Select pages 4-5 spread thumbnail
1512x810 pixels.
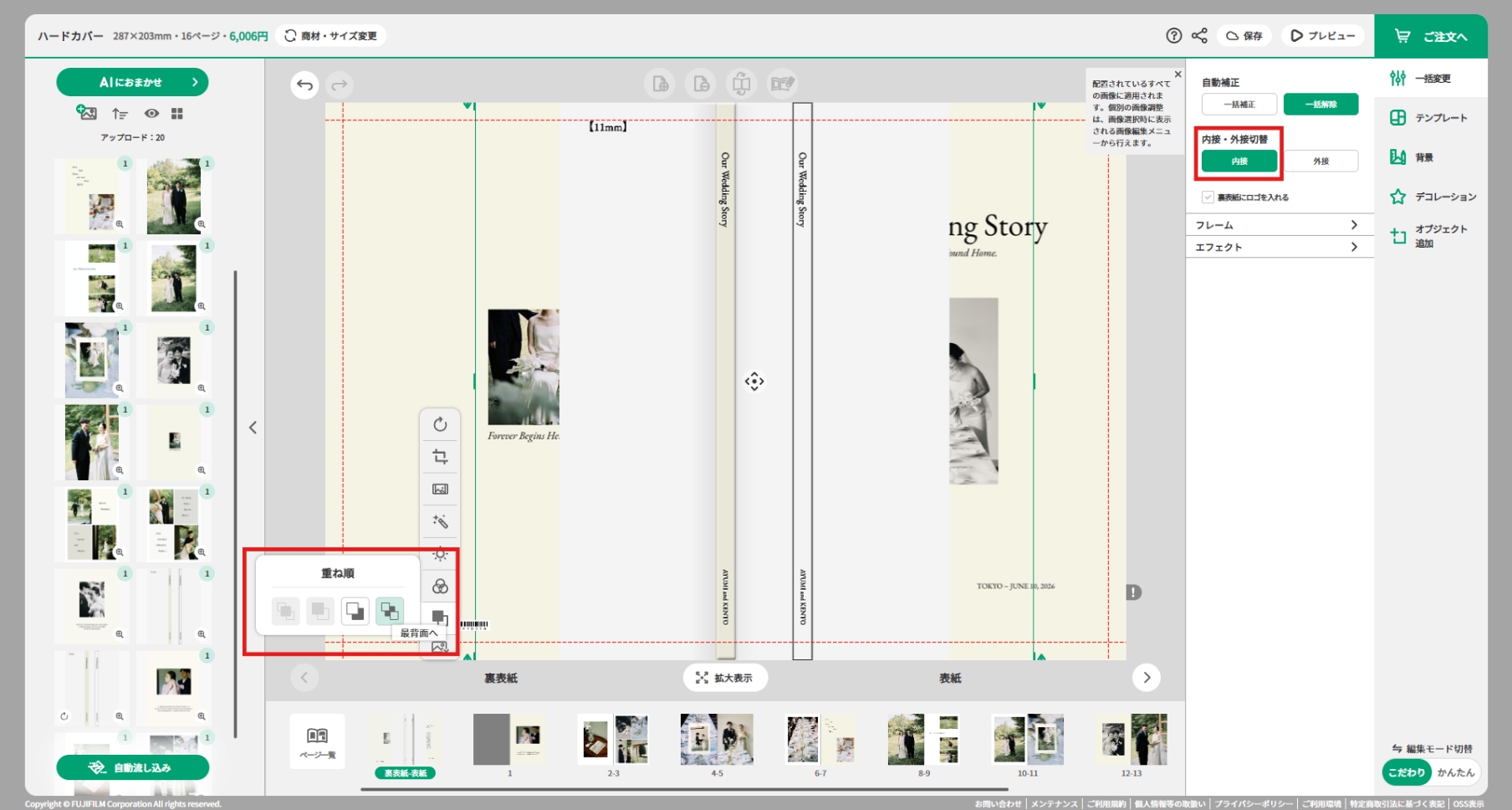pos(717,740)
